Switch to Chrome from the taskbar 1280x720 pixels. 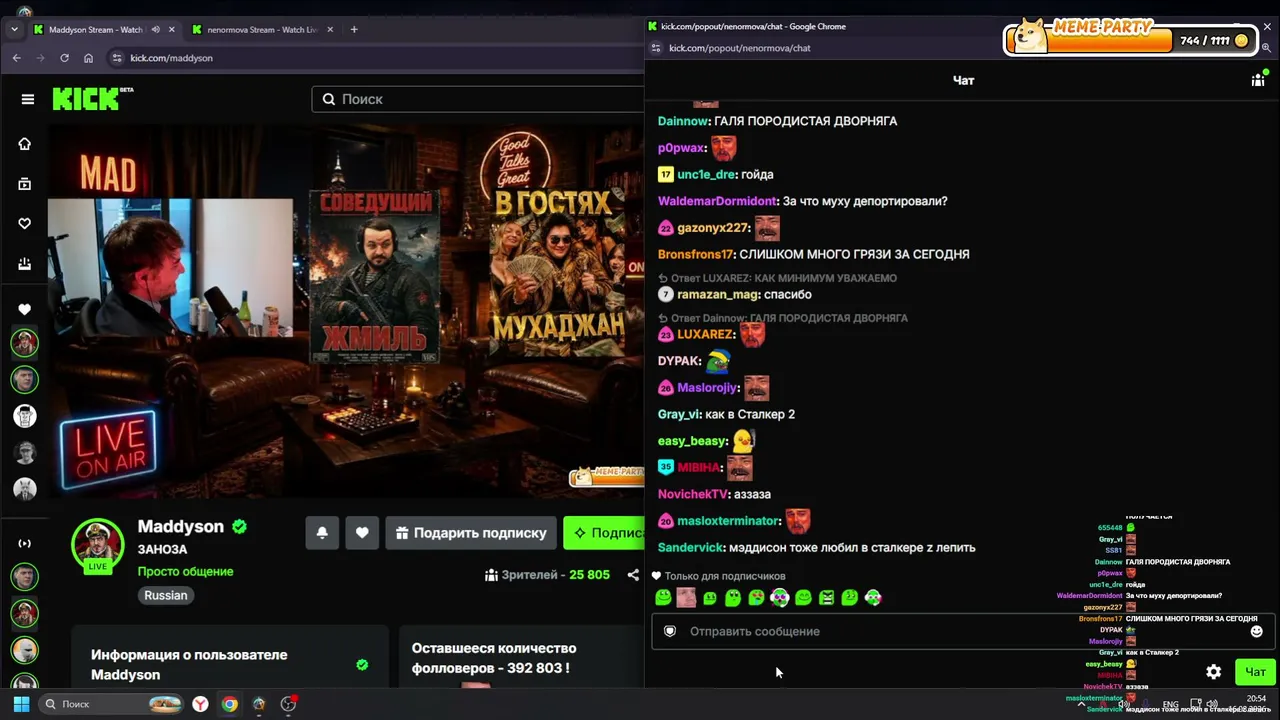tap(229, 704)
